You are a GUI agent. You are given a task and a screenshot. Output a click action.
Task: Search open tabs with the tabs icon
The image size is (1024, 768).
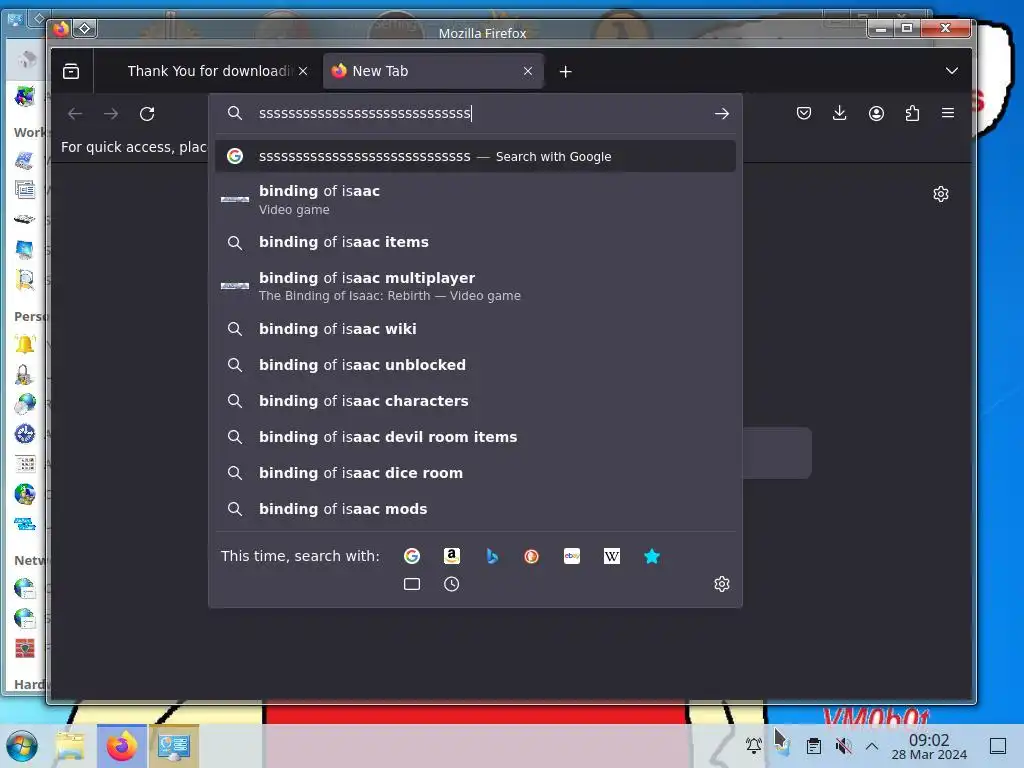pos(412,584)
